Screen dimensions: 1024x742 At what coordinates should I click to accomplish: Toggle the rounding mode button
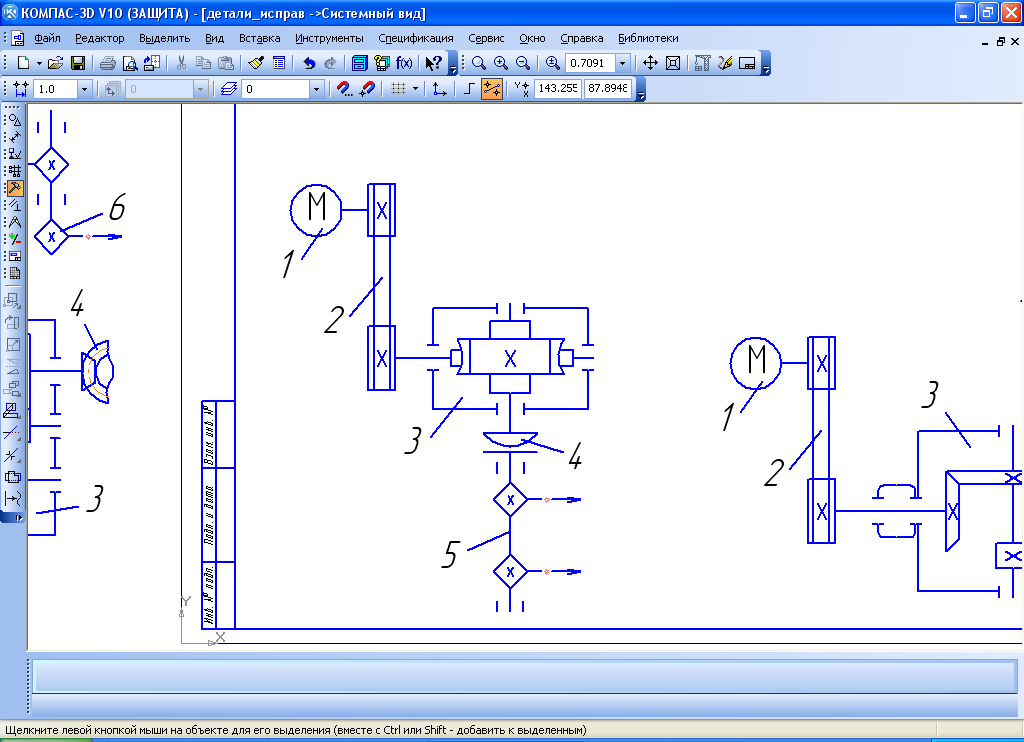pos(491,89)
